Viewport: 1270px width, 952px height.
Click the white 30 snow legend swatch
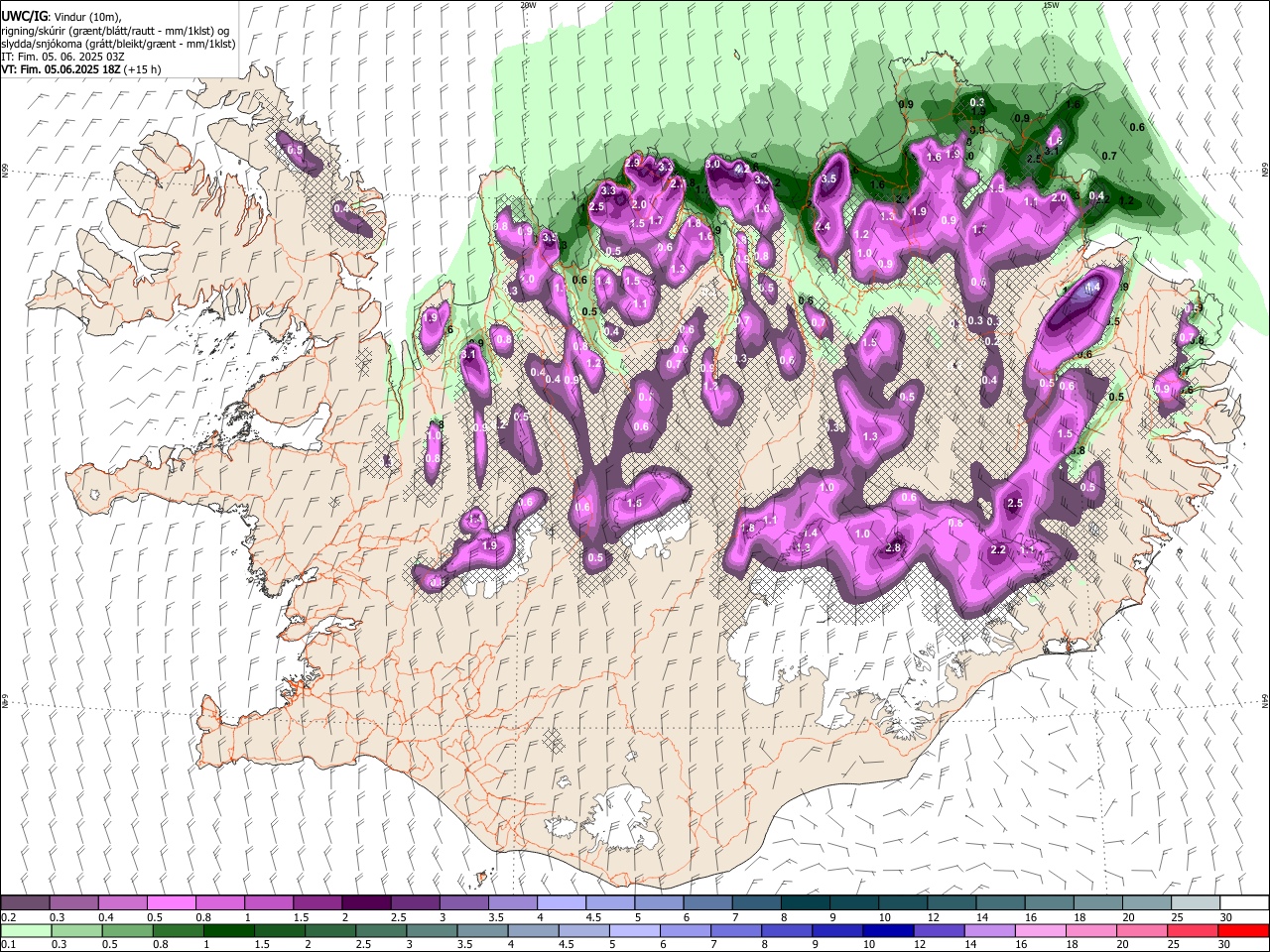1243,903
